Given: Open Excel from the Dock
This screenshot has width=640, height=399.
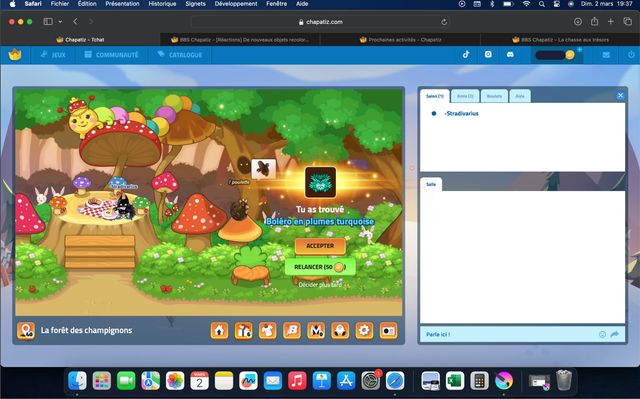Looking at the screenshot, I should tap(455, 381).
